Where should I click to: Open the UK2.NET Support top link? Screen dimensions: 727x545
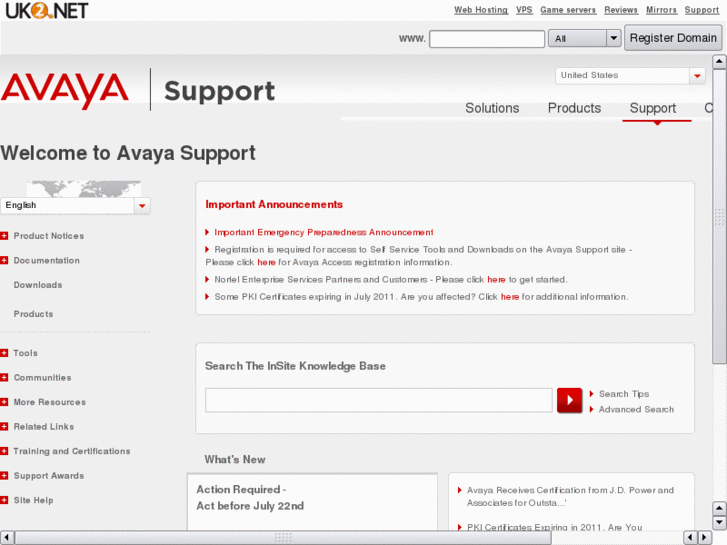pos(701,10)
